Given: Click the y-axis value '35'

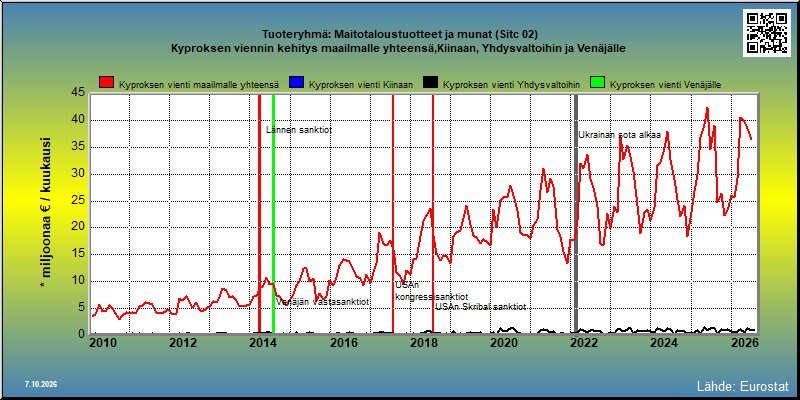Looking at the screenshot, I should [x=79, y=147].
